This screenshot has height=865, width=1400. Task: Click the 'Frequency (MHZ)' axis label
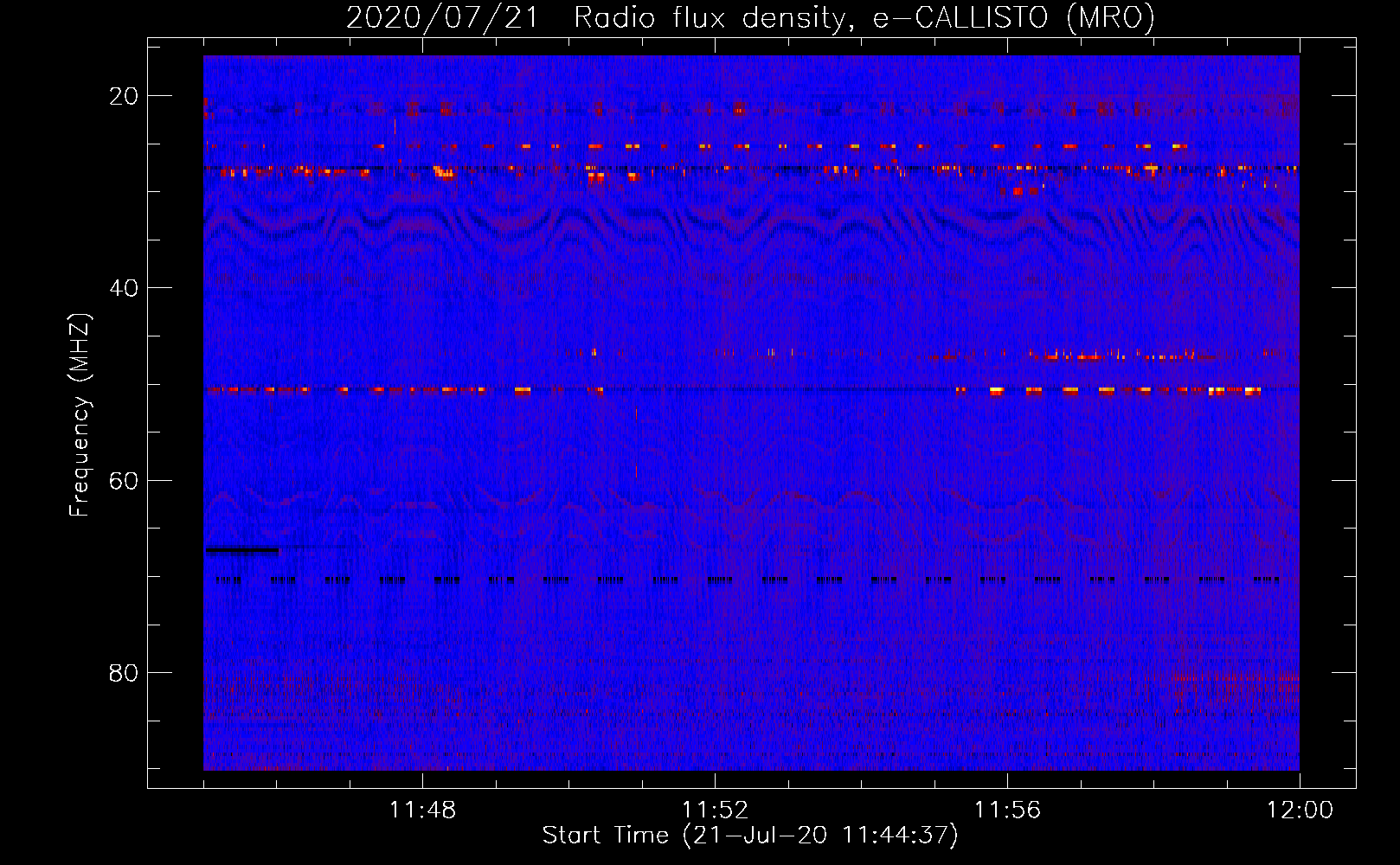coord(80,415)
